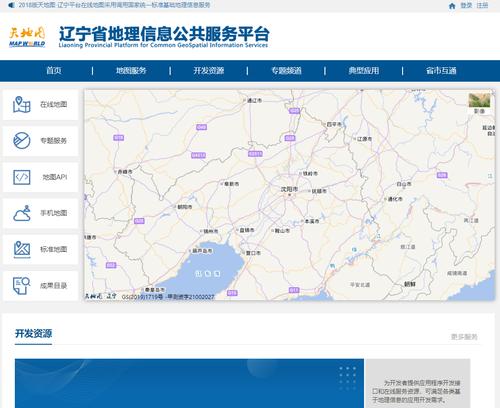Click 辽源市 label on the map

[x=364, y=139]
